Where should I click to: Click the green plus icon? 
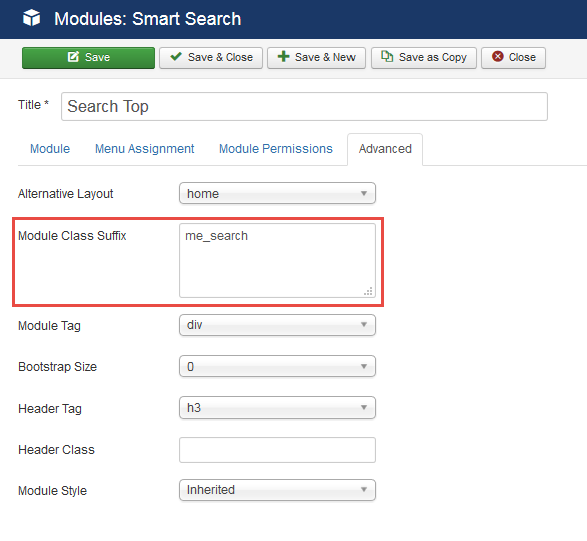click(x=283, y=57)
